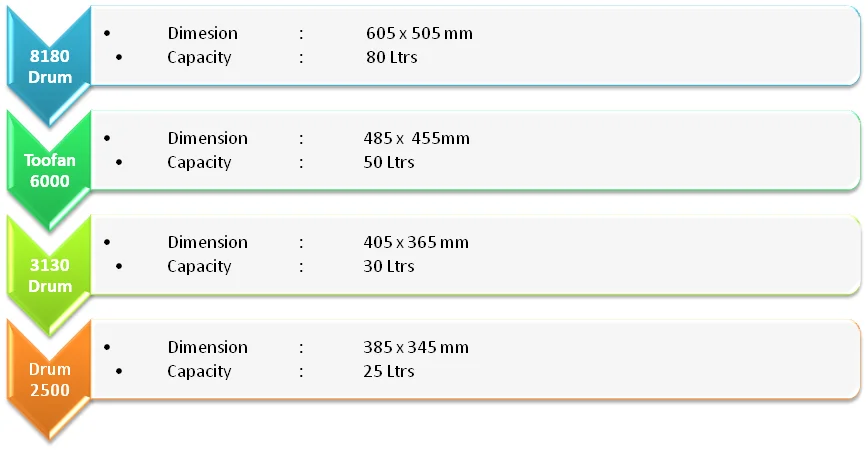Screen dimensions: 868x452
Task: Click the 605 x 505 mm value
Action: [419, 33]
